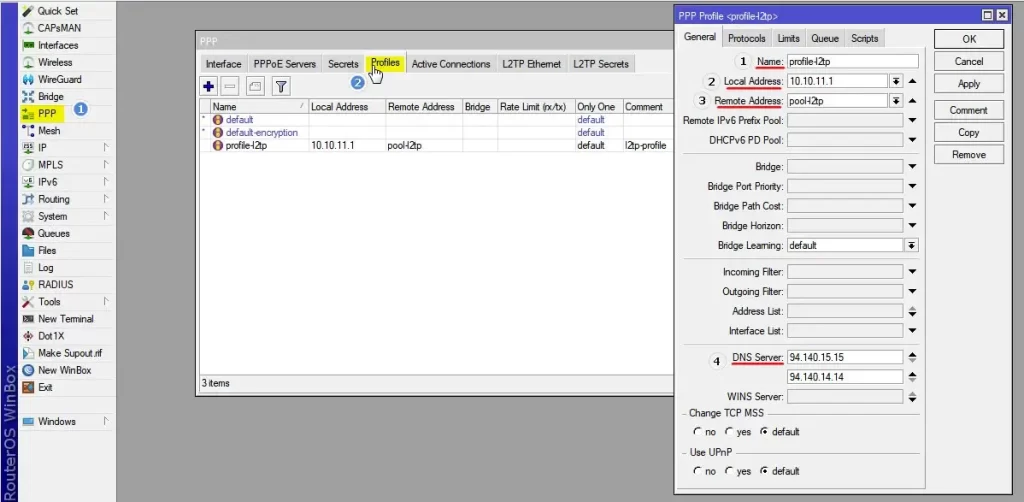Viewport: 1024px width, 502px height.
Task: Open the Limits tab in PPP Profile
Action: (788, 39)
